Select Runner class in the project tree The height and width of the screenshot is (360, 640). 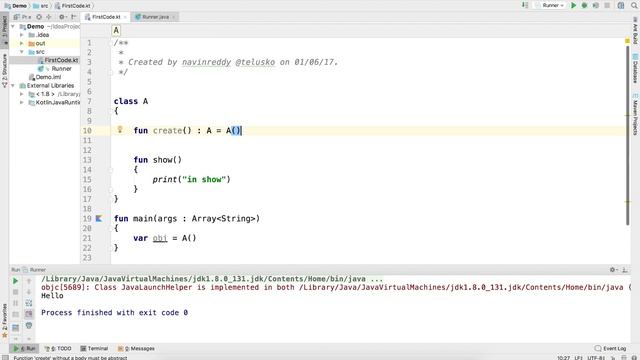55,69
